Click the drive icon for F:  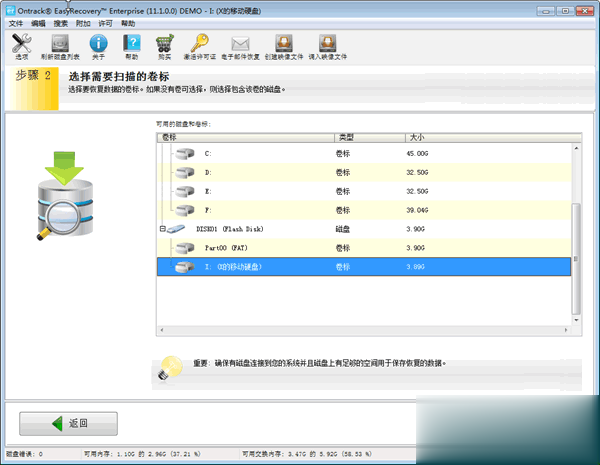click(x=185, y=210)
